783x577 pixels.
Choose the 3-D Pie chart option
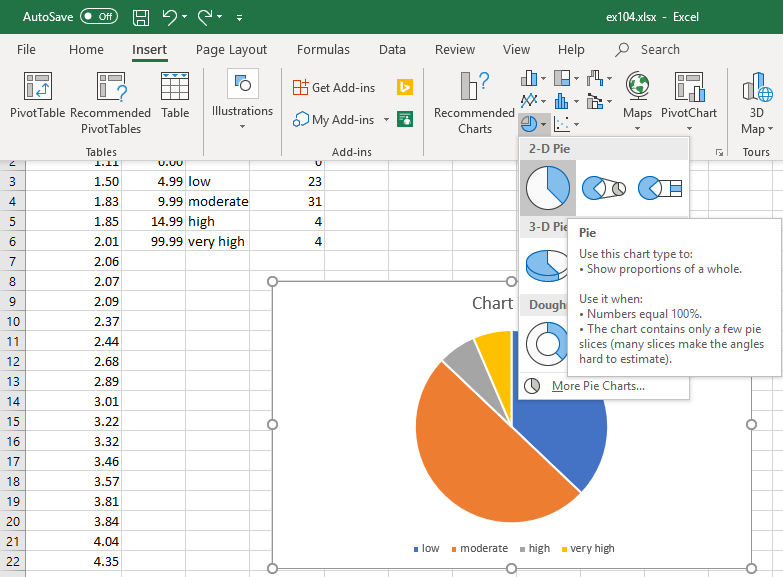click(x=546, y=266)
